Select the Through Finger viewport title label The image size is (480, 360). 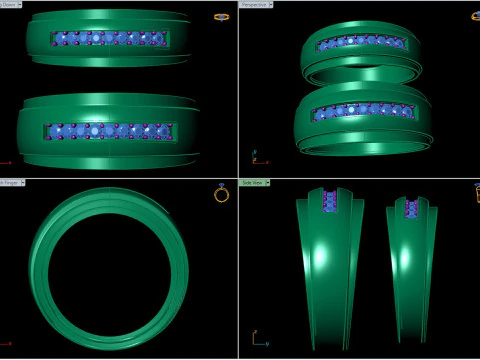[10, 183]
